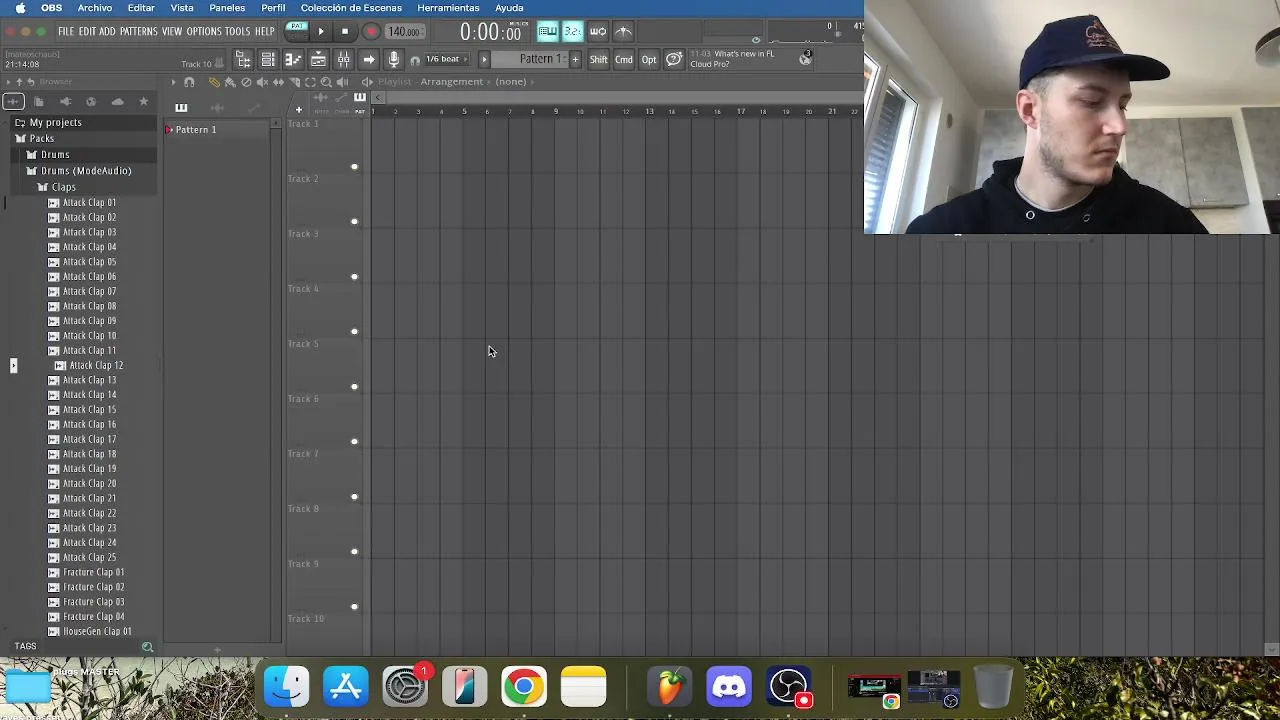The image size is (1280, 720).
Task: Click the globe news icon
Action: (x=805, y=59)
